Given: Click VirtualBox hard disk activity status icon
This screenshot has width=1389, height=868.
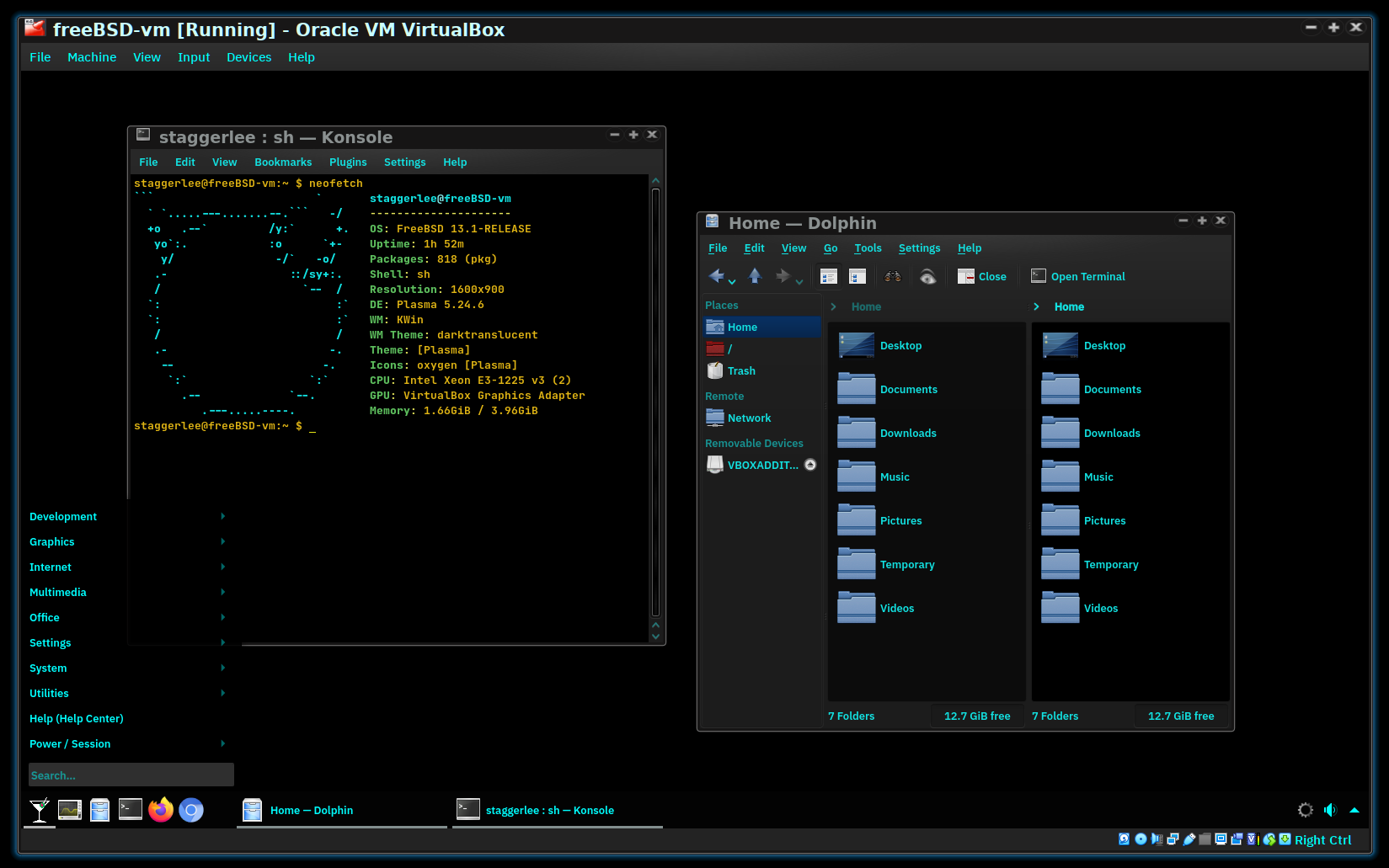Looking at the screenshot, I should click(1124, 839).
